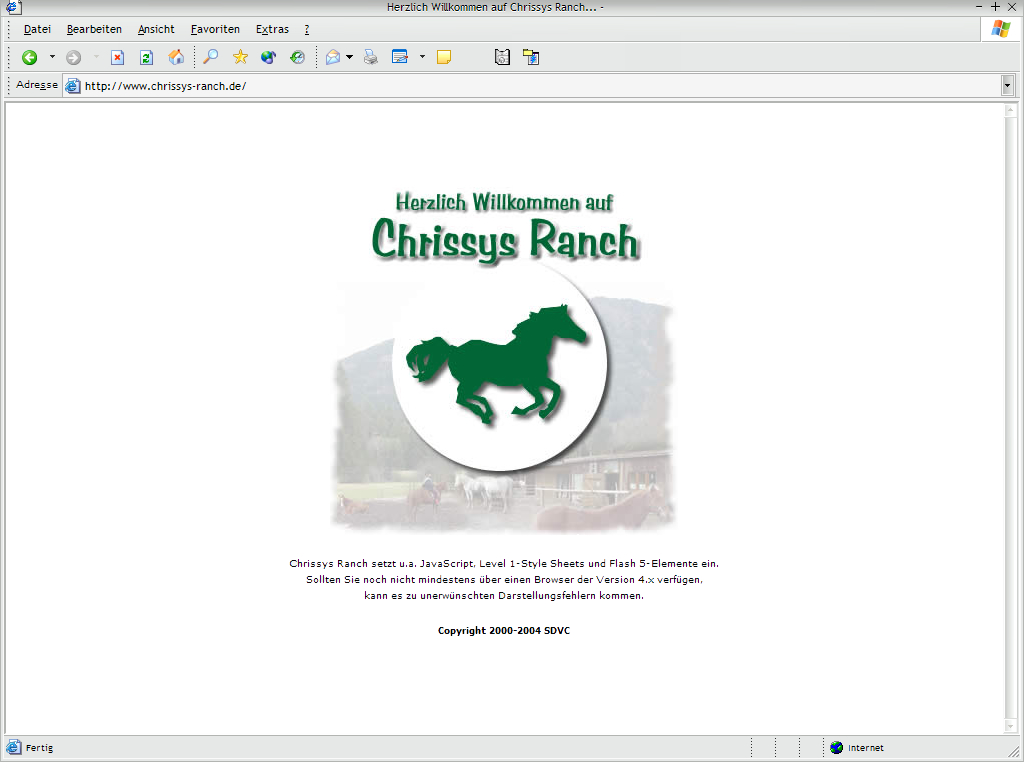This screenshot has height=768, width=1024.
Task: Click the 'Fertig' status text
Action: [x=39, y=748]
